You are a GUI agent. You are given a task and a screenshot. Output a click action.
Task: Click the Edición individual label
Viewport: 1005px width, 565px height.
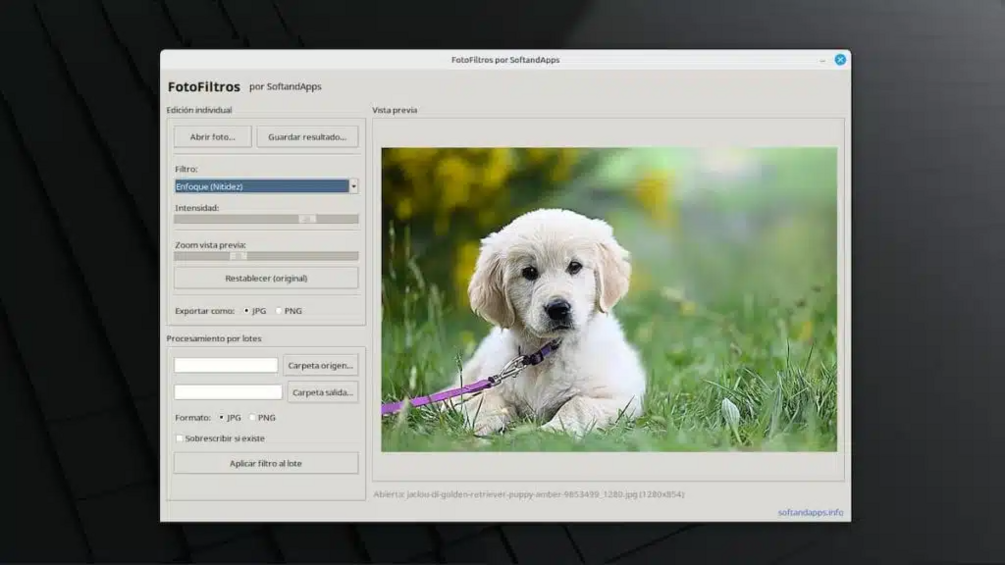point(199,110)
